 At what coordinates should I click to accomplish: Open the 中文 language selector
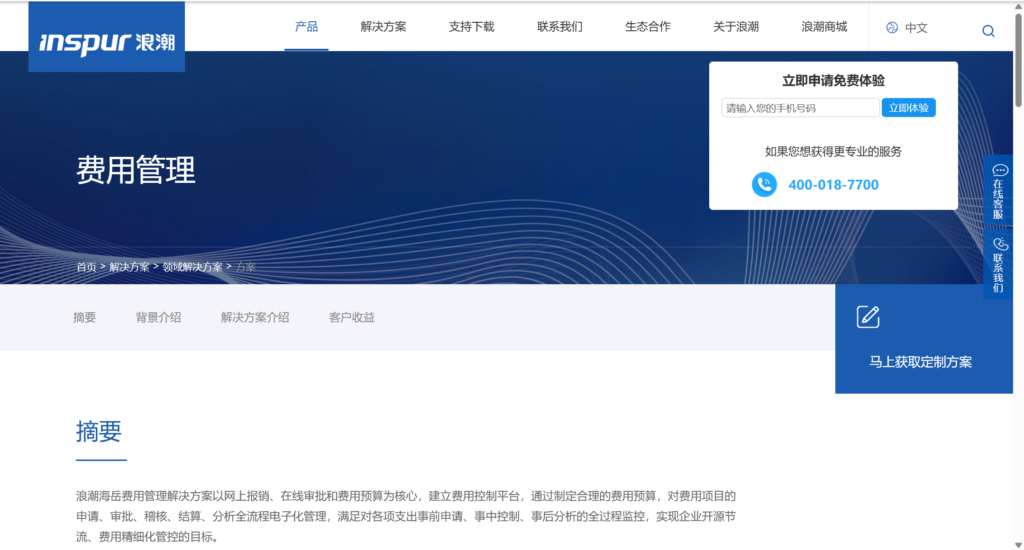point(916,28)
